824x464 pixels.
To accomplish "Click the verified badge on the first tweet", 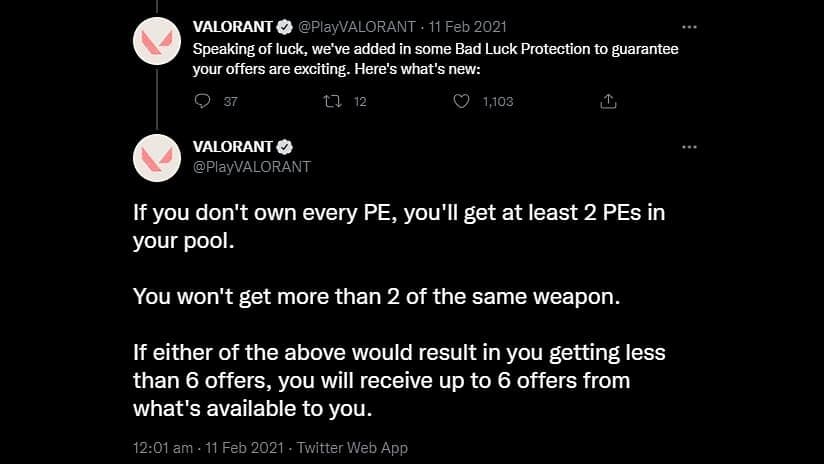I will point(284,27).
